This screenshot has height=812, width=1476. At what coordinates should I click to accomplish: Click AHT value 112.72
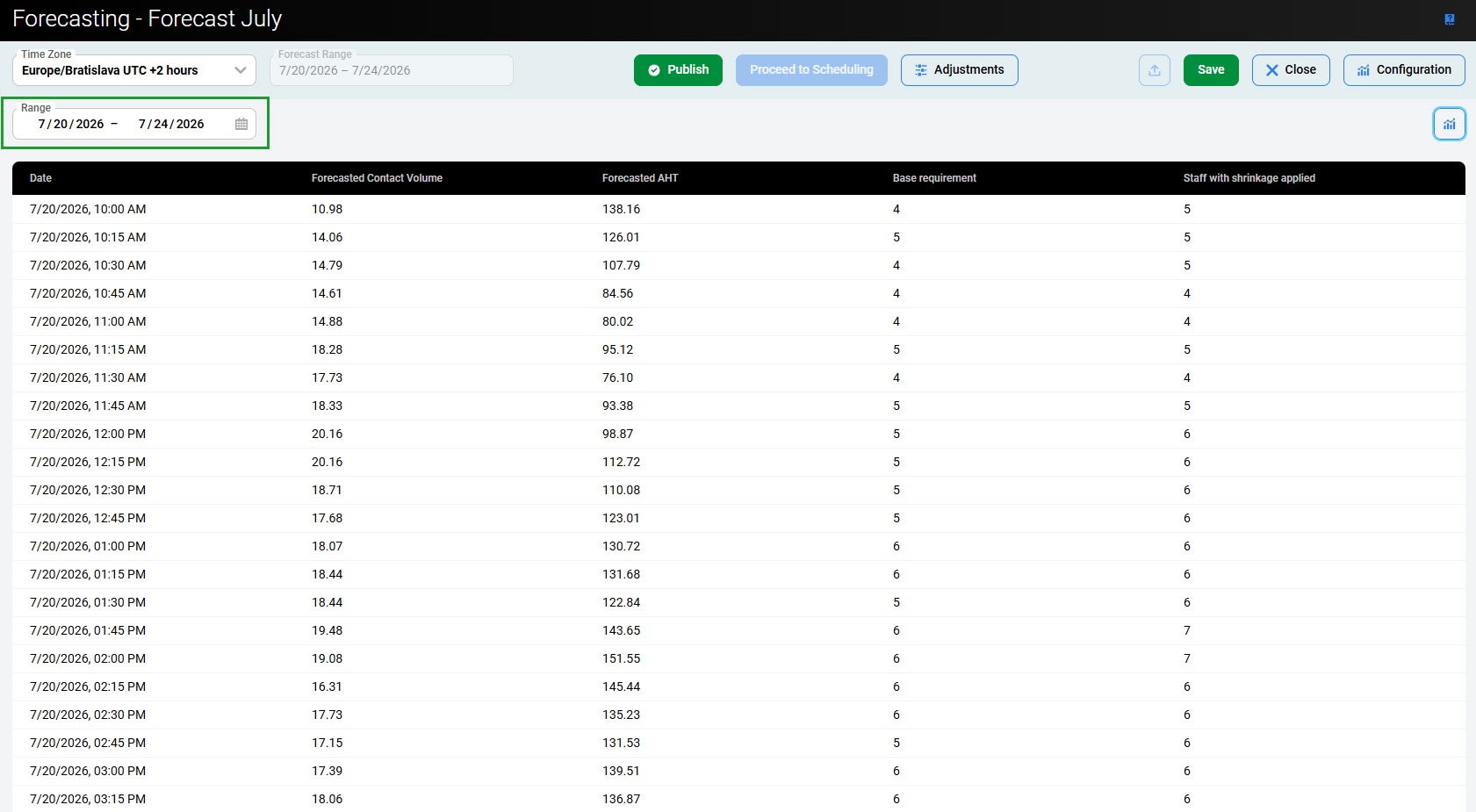[621, 463]
